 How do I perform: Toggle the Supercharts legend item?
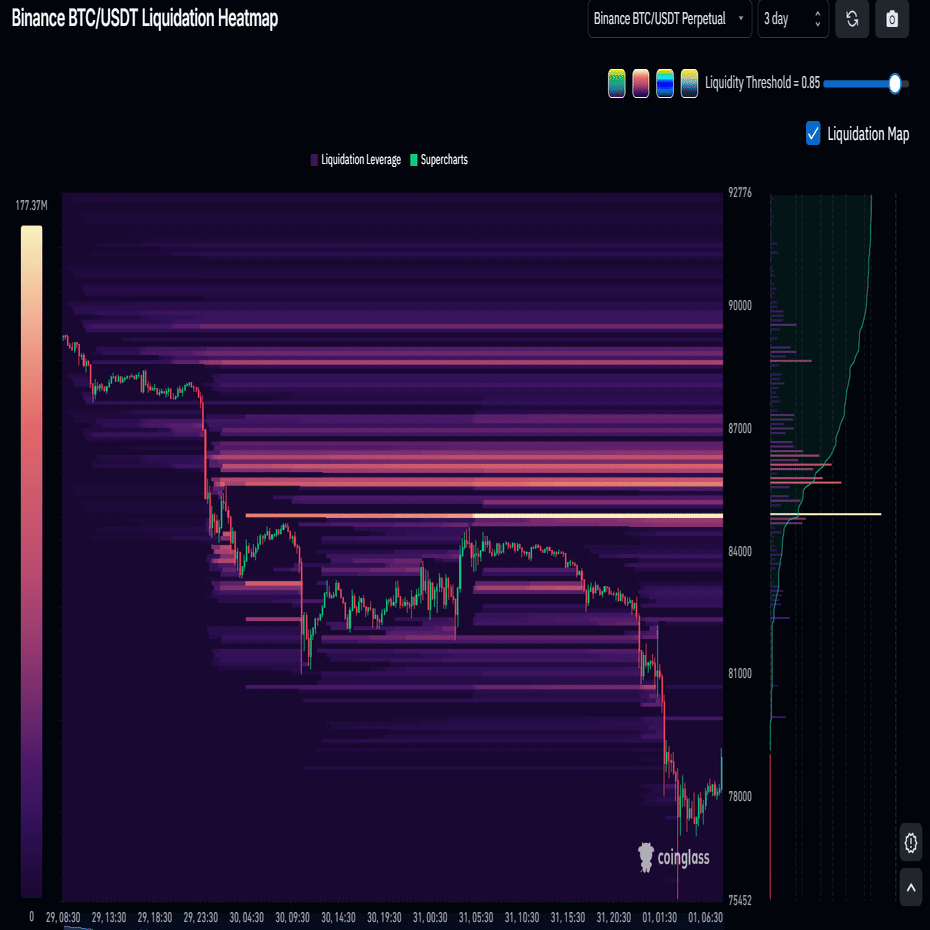coord(439,160)
